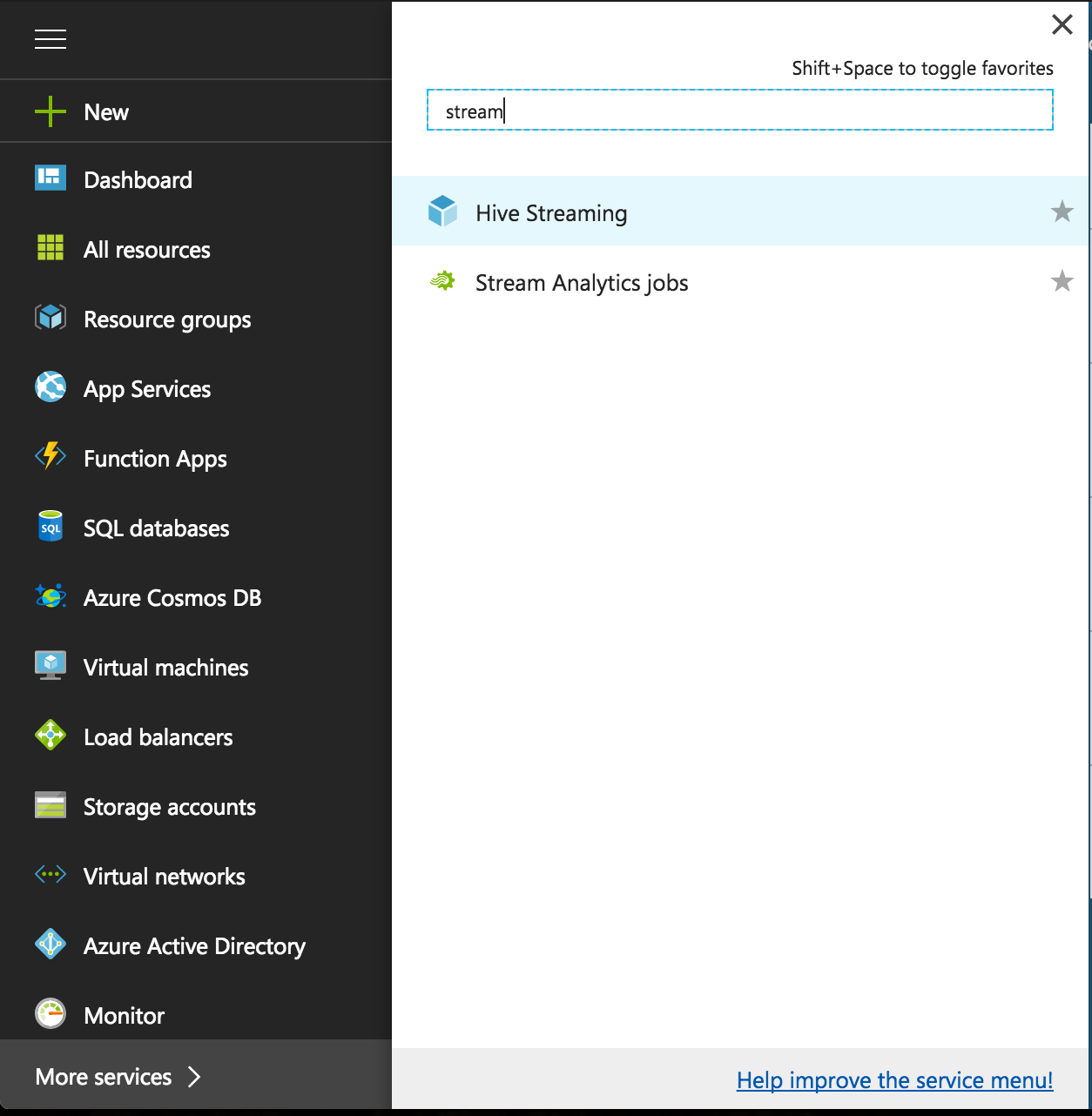
Task: Open Dashboard from the sidebar
Action: pyautogui.click(x=138, y=180)
